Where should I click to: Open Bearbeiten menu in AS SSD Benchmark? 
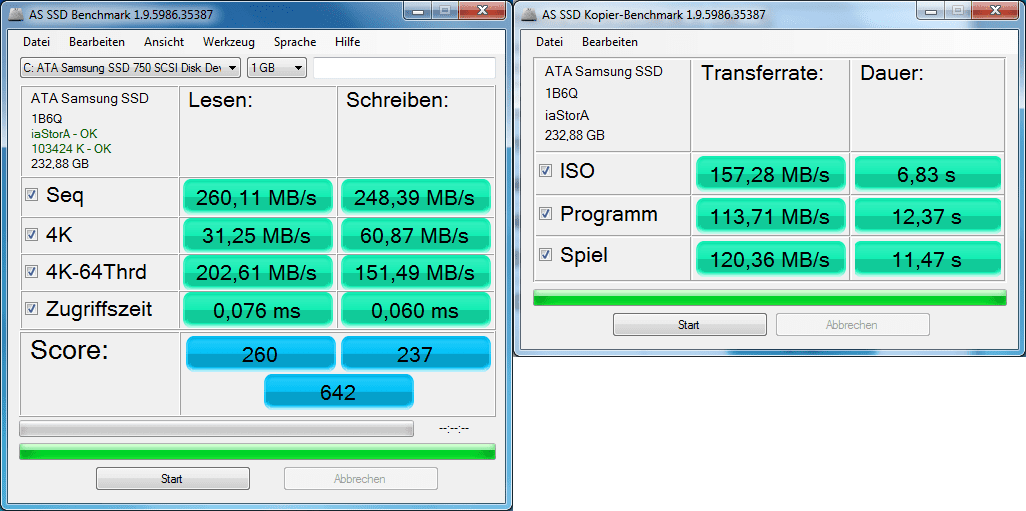click(x=97, y=42)
